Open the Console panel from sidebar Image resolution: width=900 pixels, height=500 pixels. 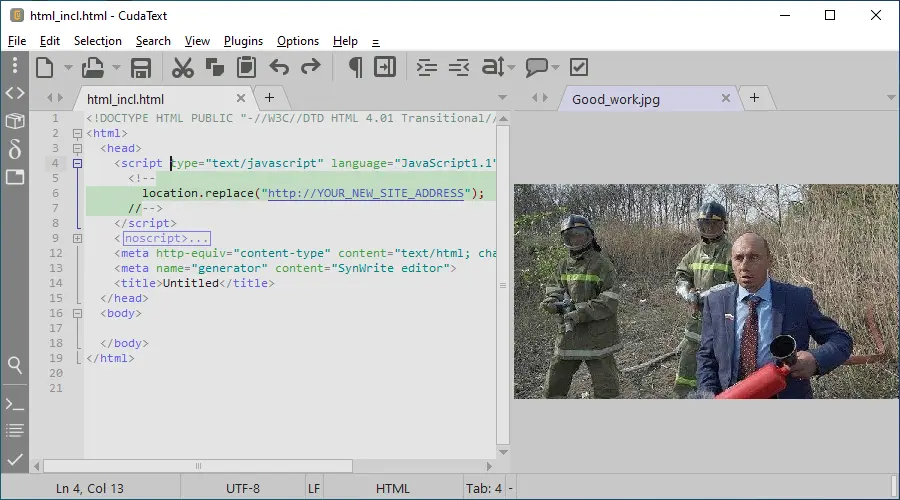(x=15, y=404)
